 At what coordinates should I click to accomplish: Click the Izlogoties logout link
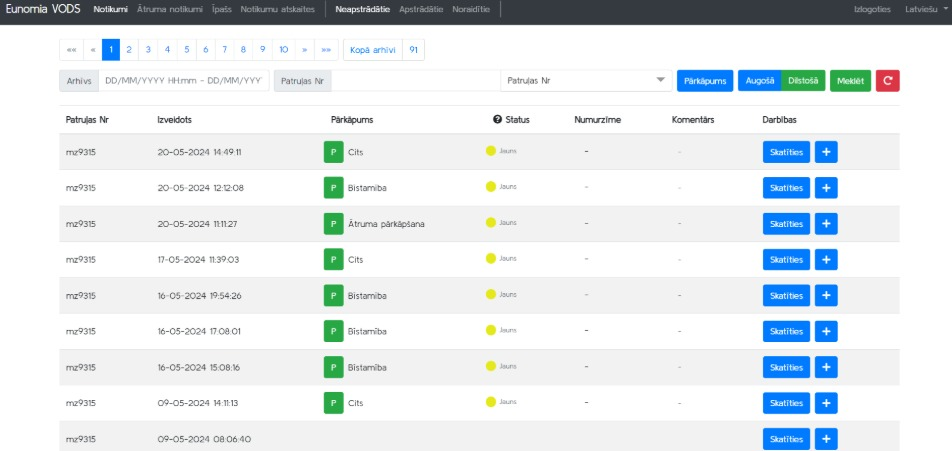(x=872, y=10)
